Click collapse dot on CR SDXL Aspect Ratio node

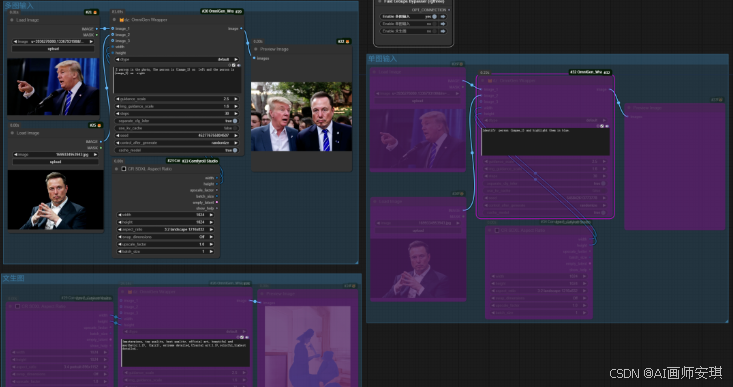(117, 169)
